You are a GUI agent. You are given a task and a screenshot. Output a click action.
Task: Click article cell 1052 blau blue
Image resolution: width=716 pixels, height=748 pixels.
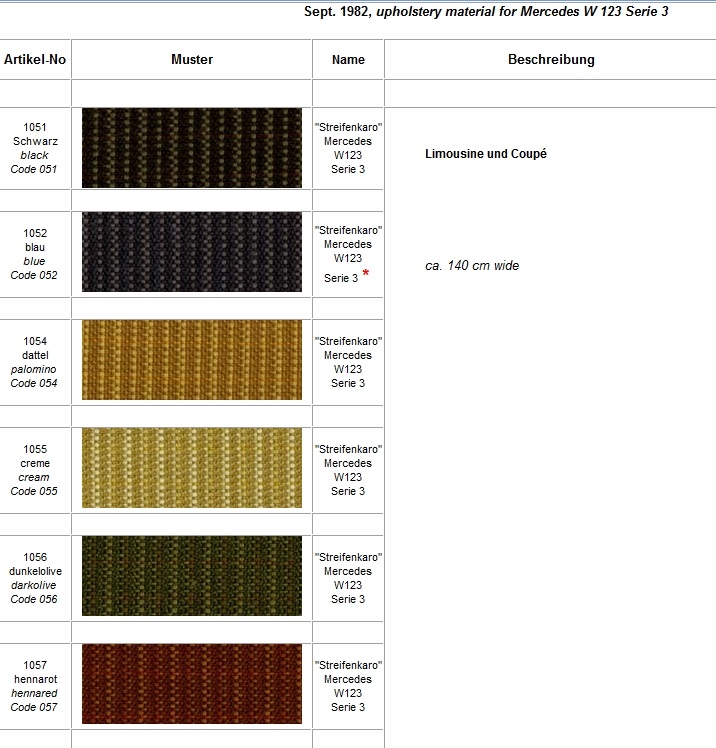[x=35, y=254]
